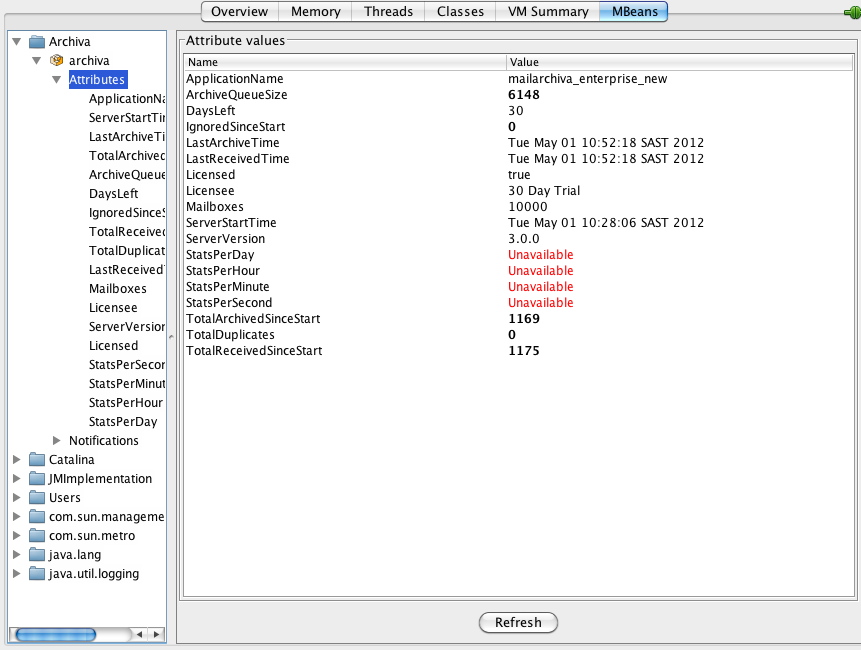Click the horizontal tree scrollbar thumb
This screenshot has width=861, height=650.
pyautogui.click(x=55, y=635)
